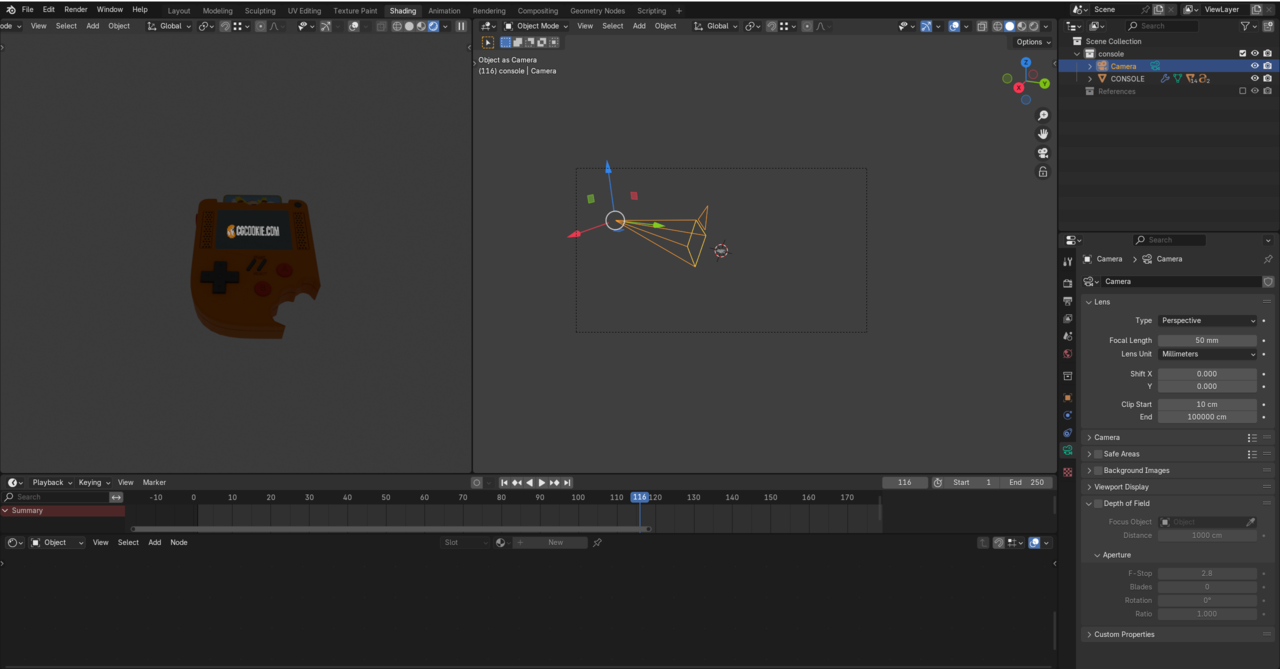
Task: Click the zoom magnifier icon in the viewport
Action: tap(1043, 115)
